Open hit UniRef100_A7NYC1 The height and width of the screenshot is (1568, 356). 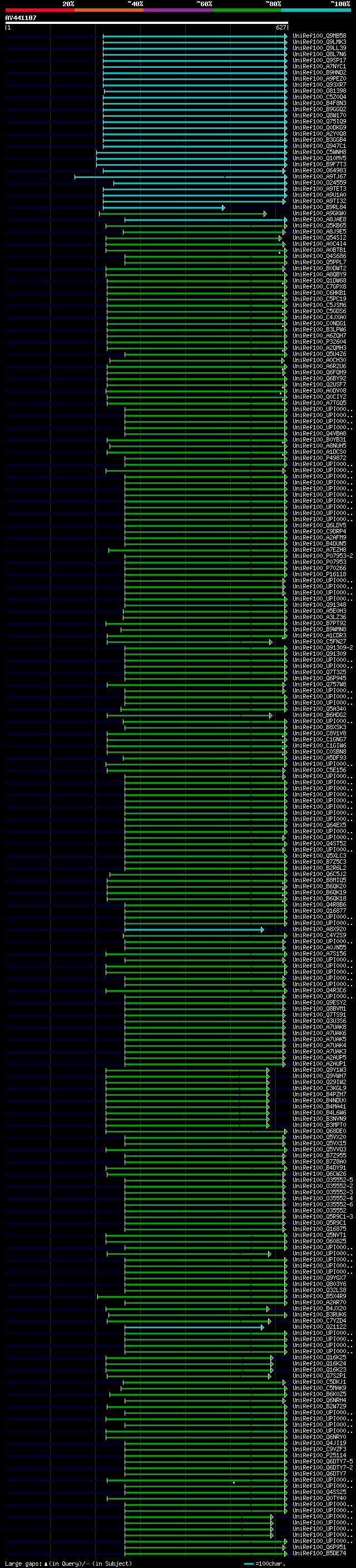coord(319,66)
